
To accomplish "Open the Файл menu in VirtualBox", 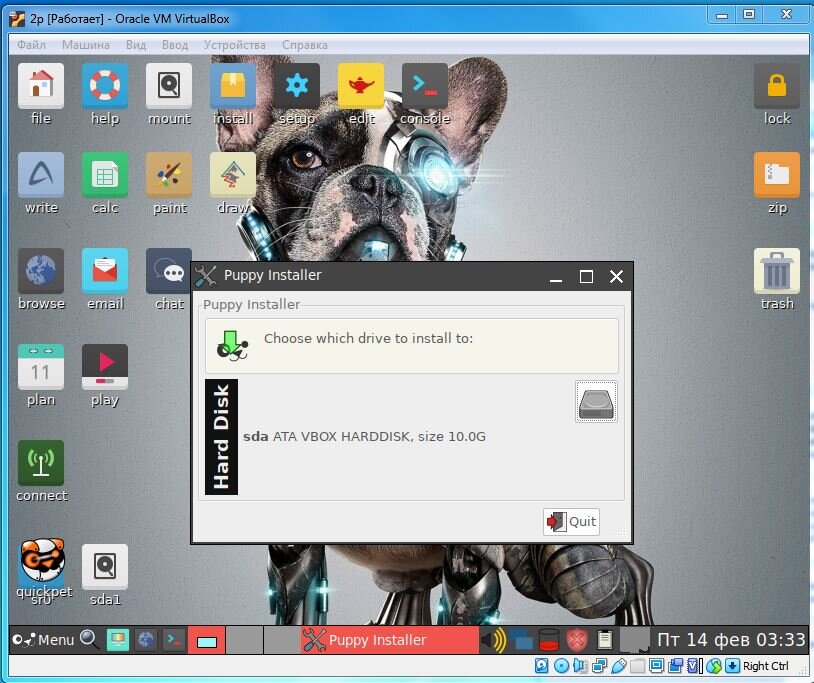I will [x=31, y=45].
